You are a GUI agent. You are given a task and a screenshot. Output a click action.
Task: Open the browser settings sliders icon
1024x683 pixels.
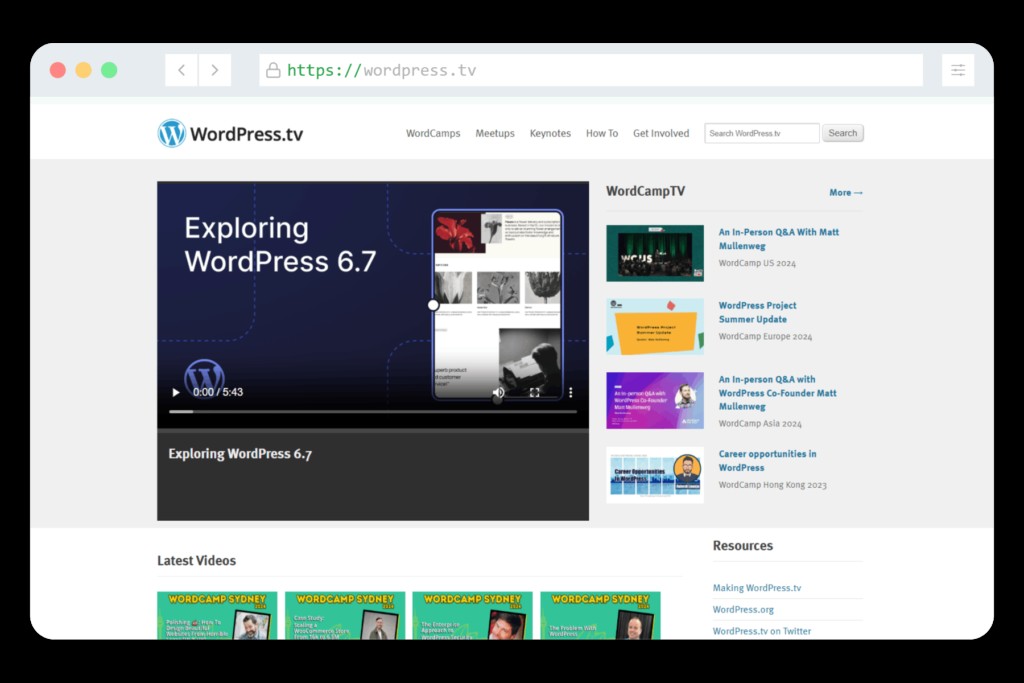coord(958,70)
